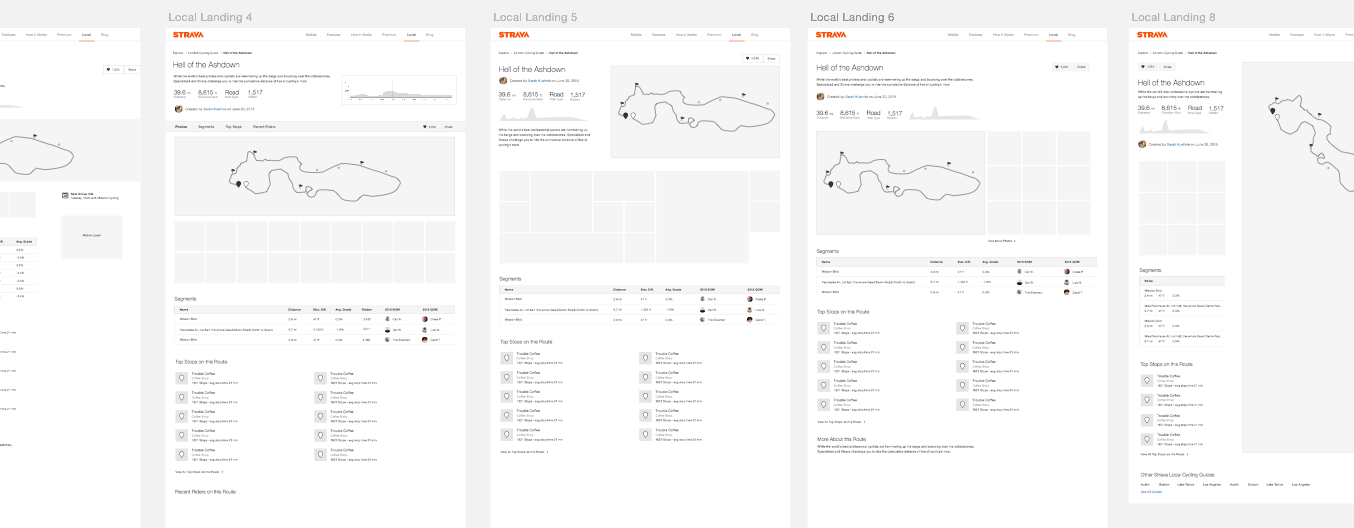This screenshot has height=528, width=1354.
Task: Click 'More About this Route' heading in Local Landing 6
Action: (841, 439)
